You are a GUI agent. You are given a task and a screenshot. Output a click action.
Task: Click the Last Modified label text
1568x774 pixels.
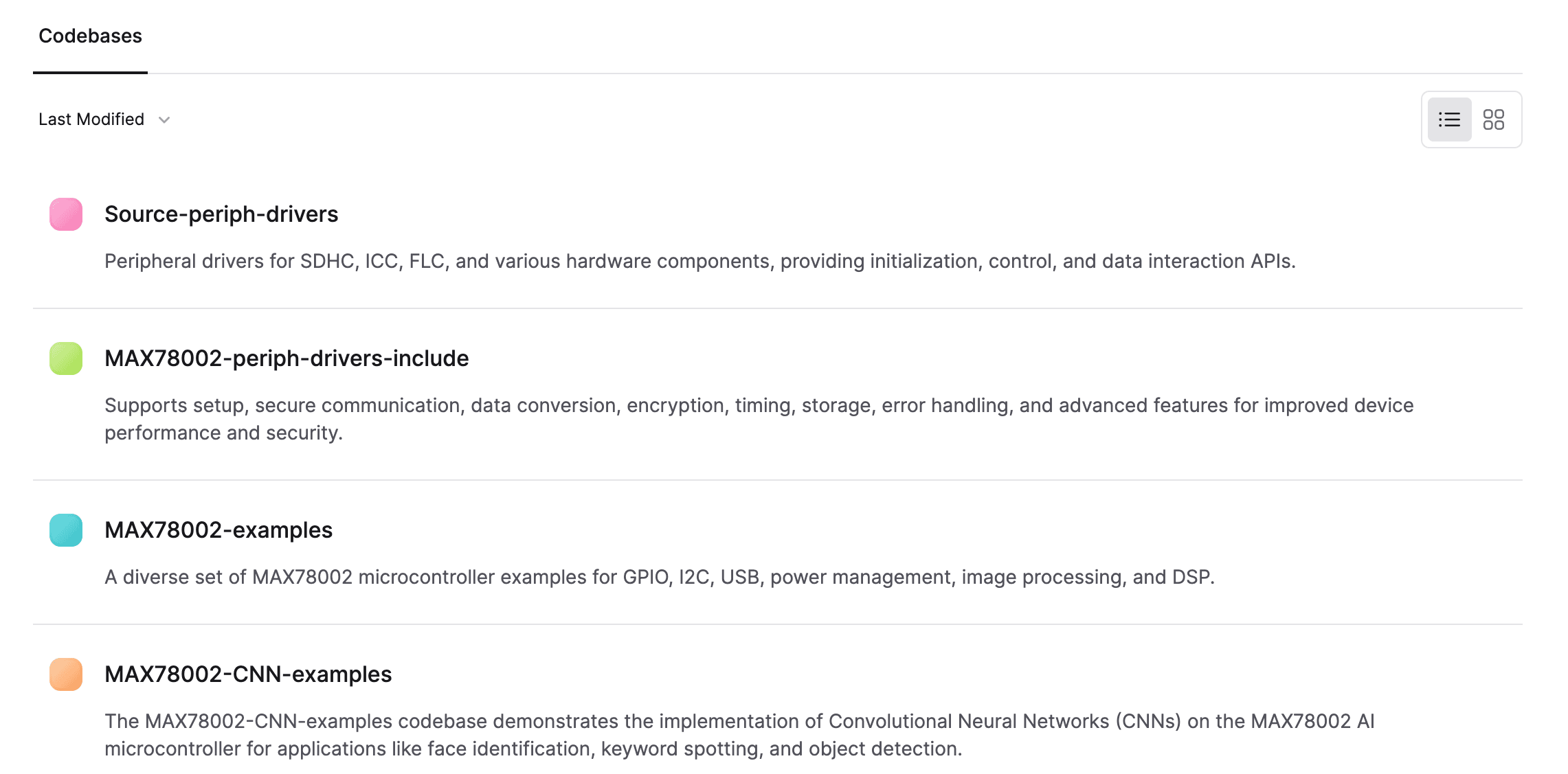(91, 119)
